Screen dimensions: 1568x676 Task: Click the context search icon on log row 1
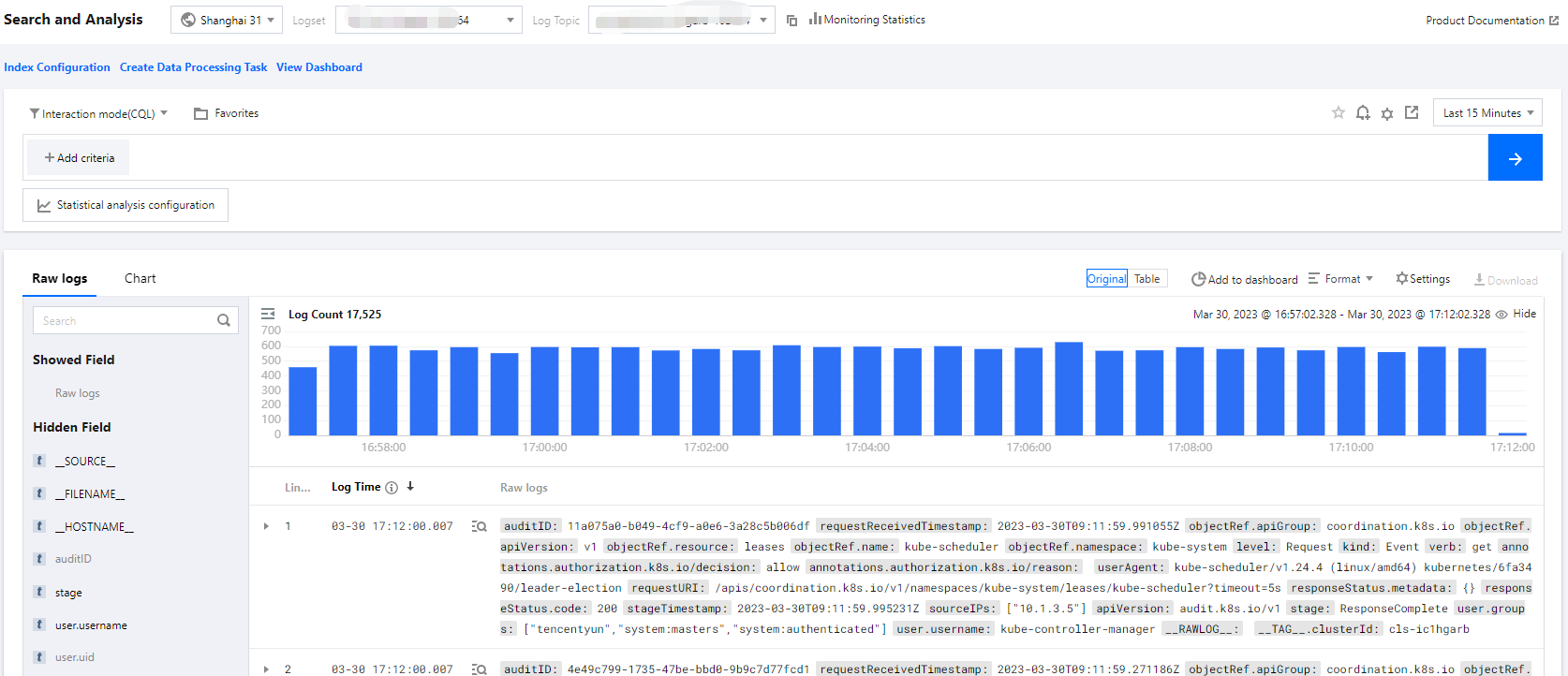(480, 526)
